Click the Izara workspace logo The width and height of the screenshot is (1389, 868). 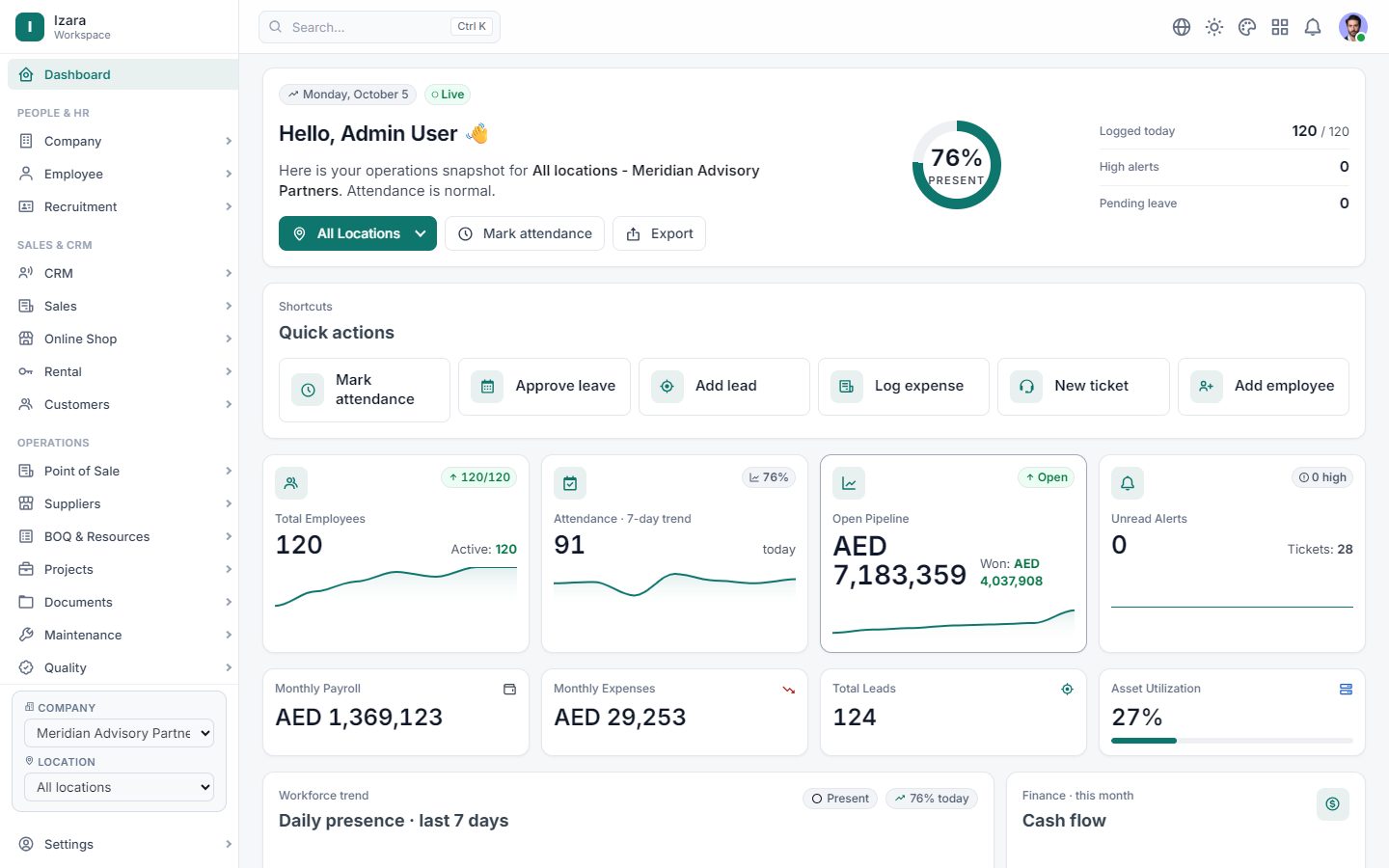pyautogui.click(x=30, y=27)
